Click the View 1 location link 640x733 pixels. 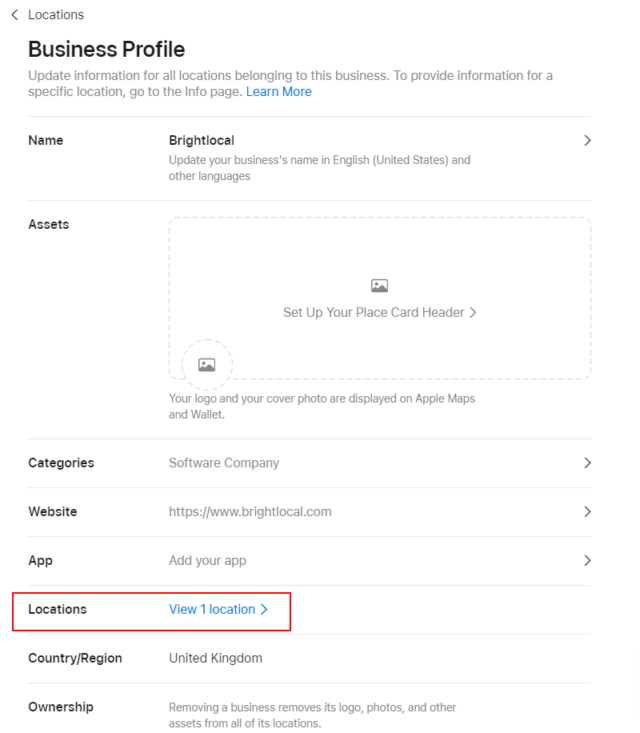pyautogui.click(x=212, y=609)
